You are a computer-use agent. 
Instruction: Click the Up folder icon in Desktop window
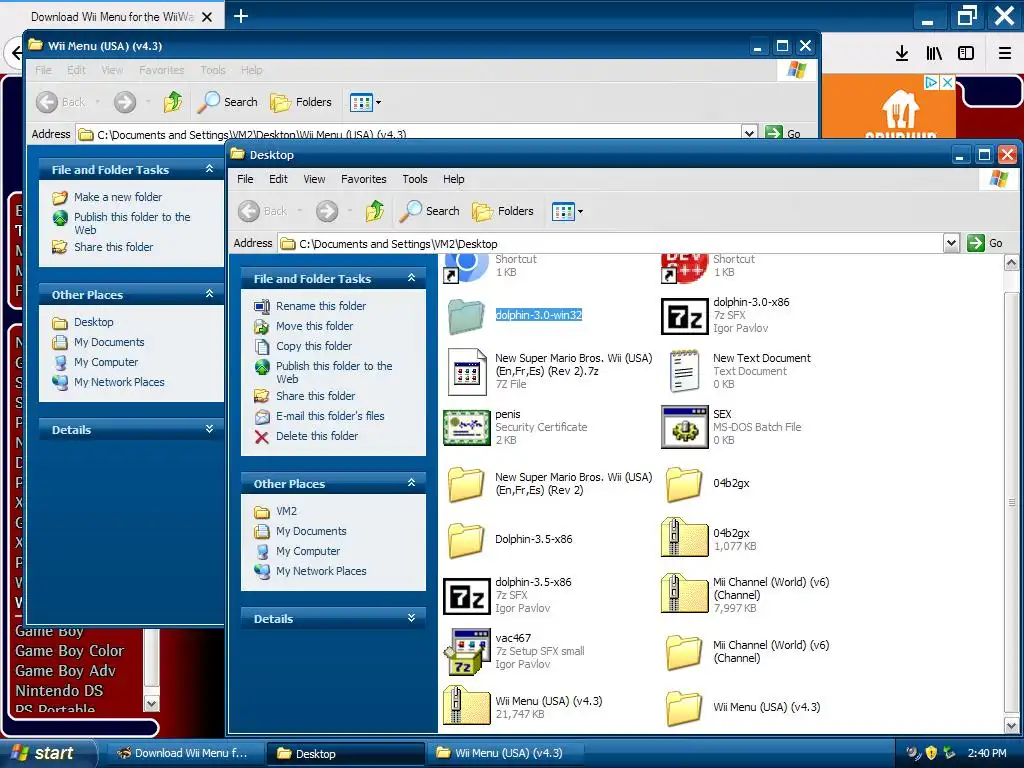[375, 211]
